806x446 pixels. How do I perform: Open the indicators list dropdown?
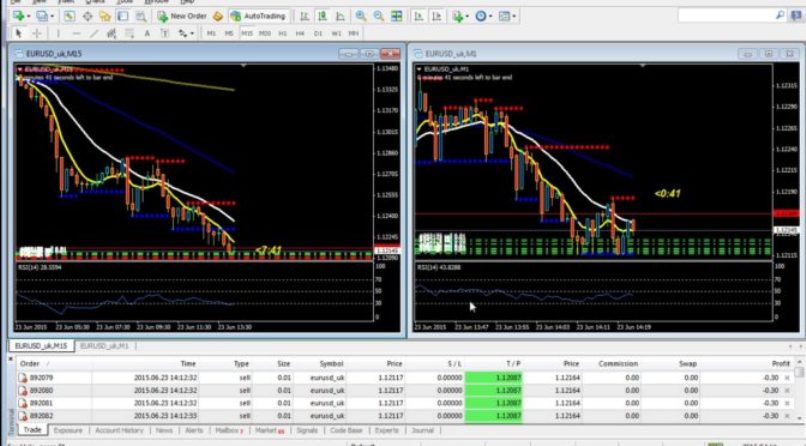[x=468, y=16]
